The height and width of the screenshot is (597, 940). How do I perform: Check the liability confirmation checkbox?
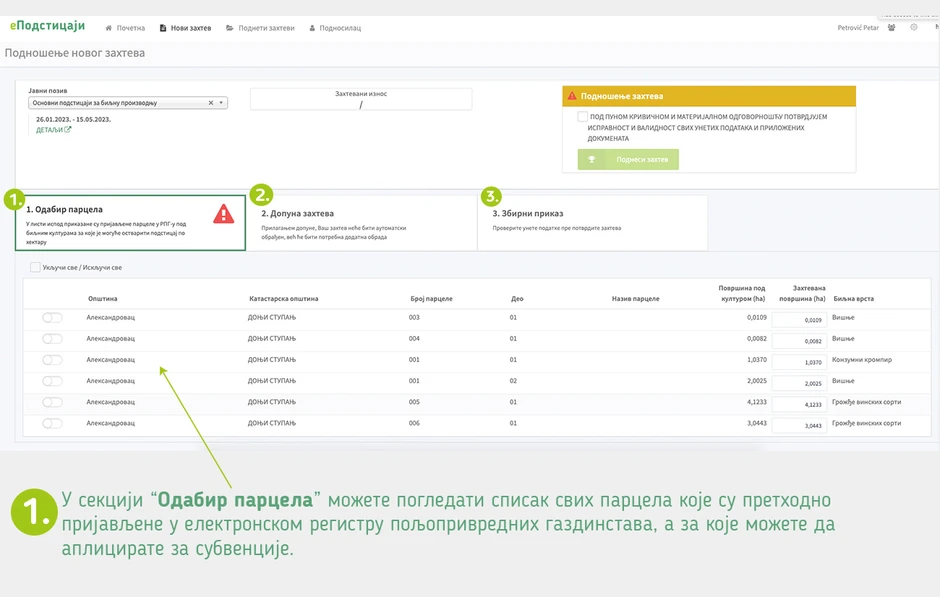point(583,117)
